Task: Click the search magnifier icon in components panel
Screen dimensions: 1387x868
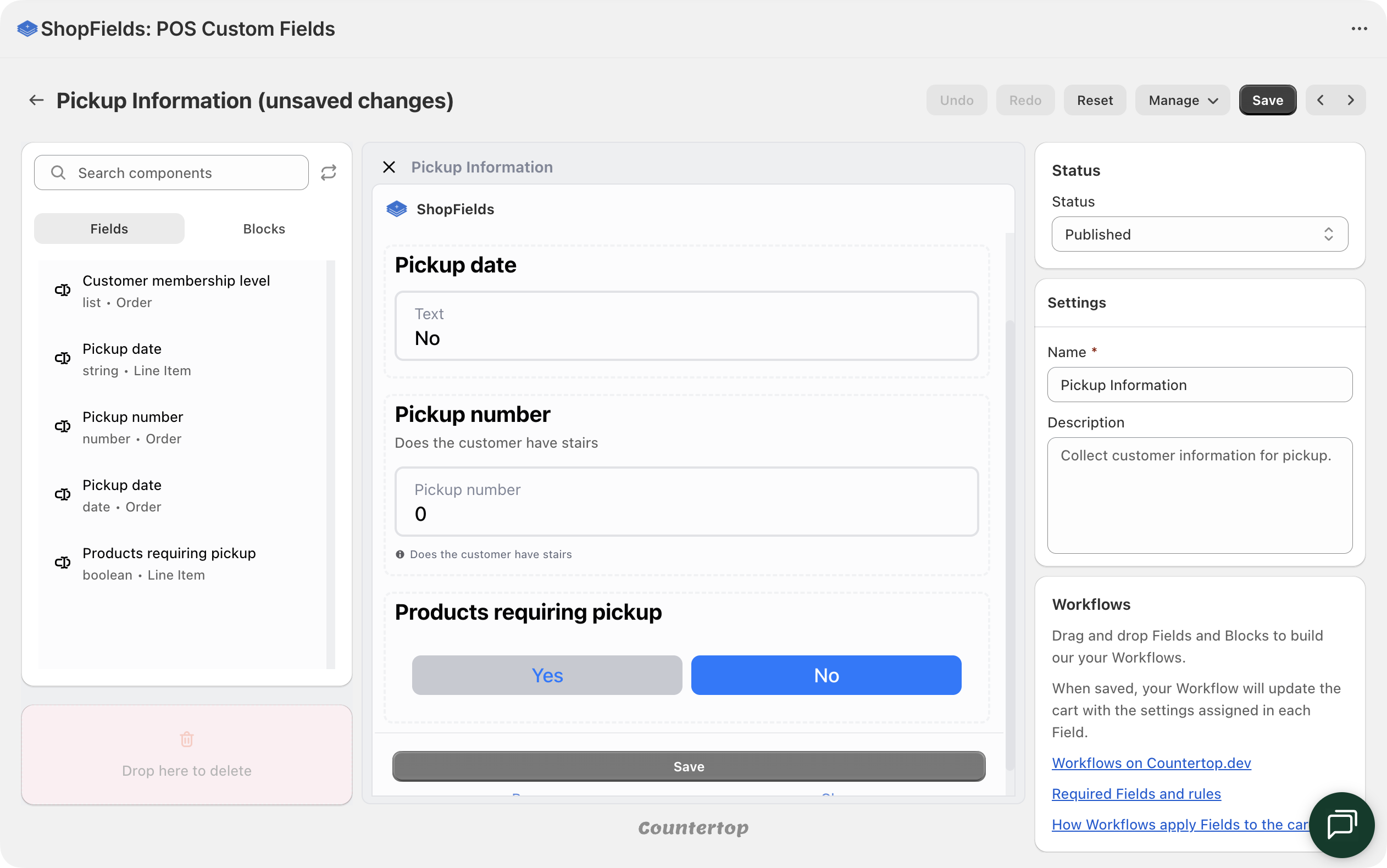Action: (x=58, y=172)
